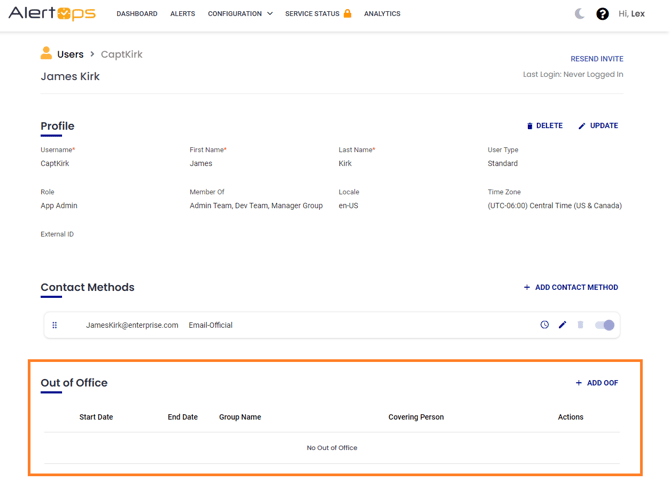Screen dimensions: 670x489
Task: Open the Hi, Lex user menu
Action: coord(631,14)
